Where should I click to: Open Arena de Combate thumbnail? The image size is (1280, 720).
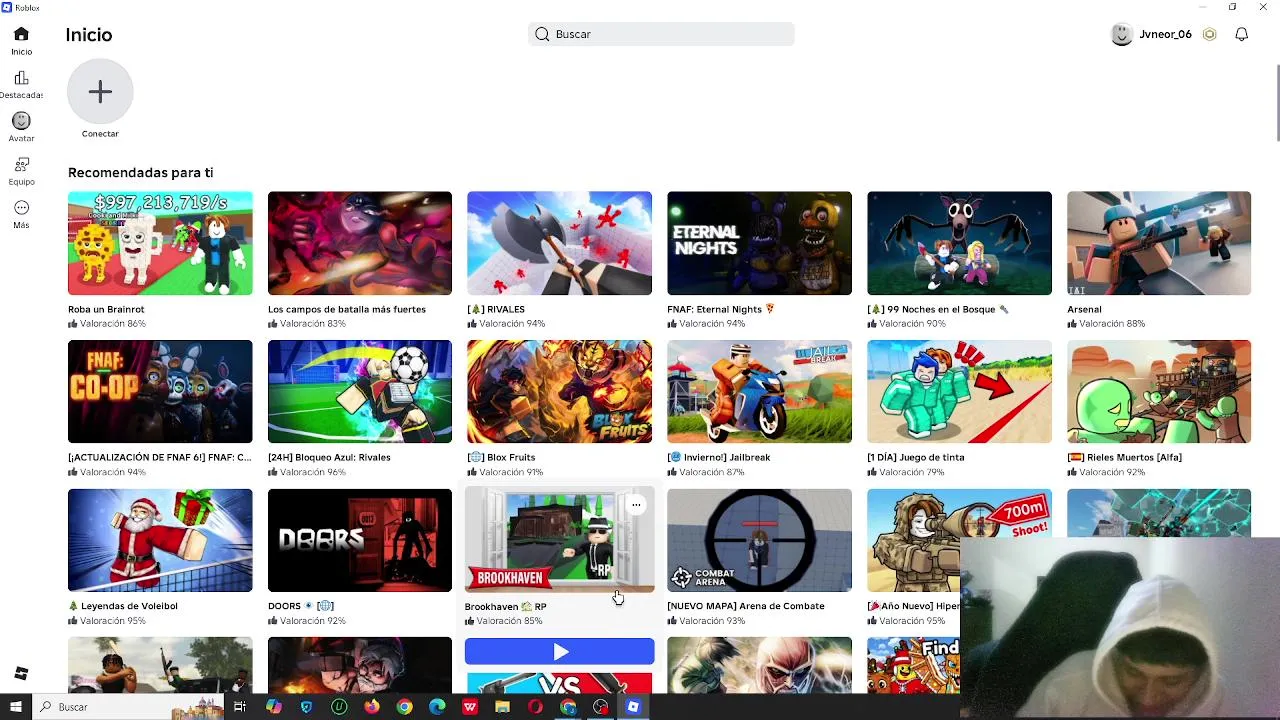pos(759,540)
